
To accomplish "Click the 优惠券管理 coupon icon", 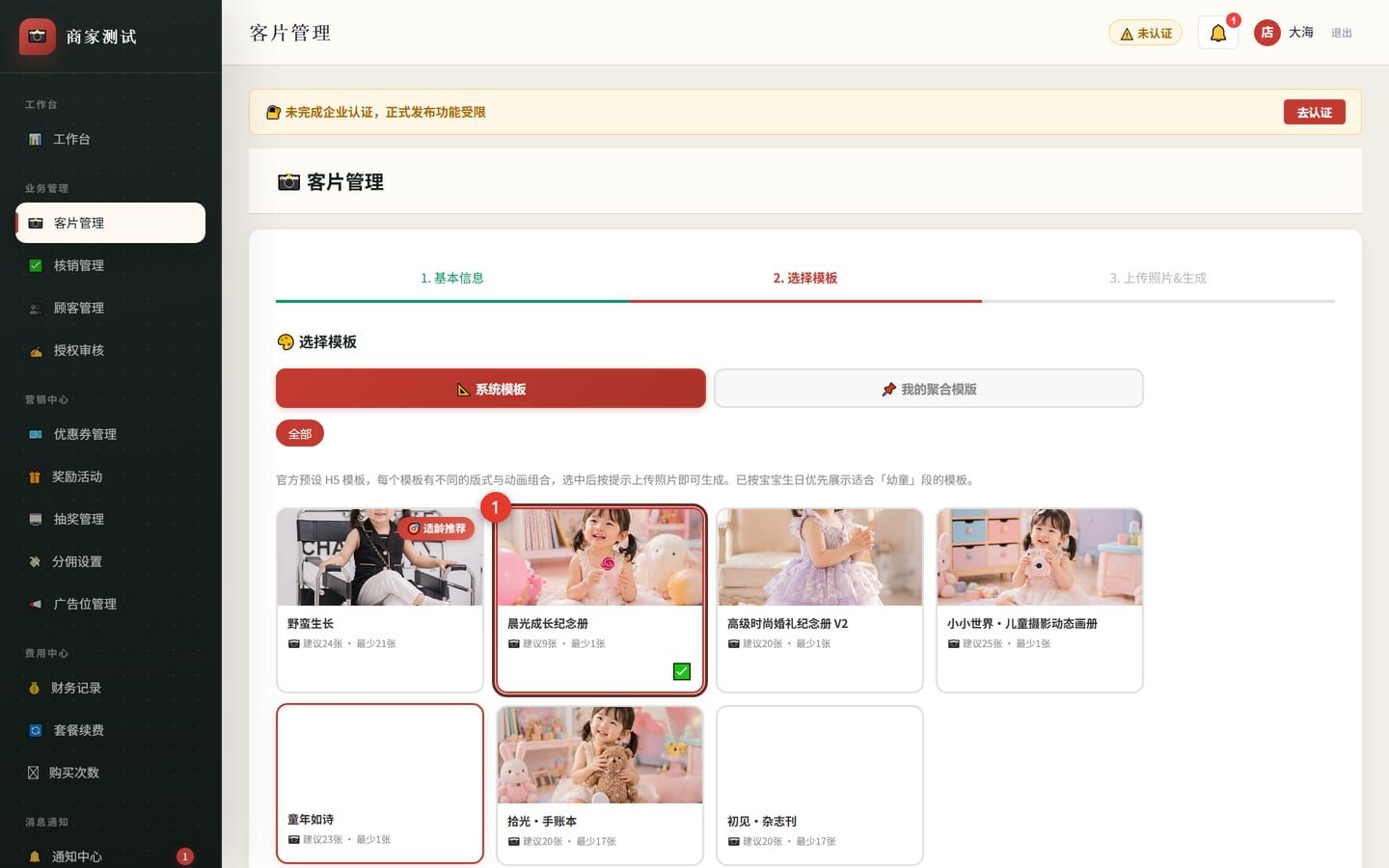I will coord(36,434).
